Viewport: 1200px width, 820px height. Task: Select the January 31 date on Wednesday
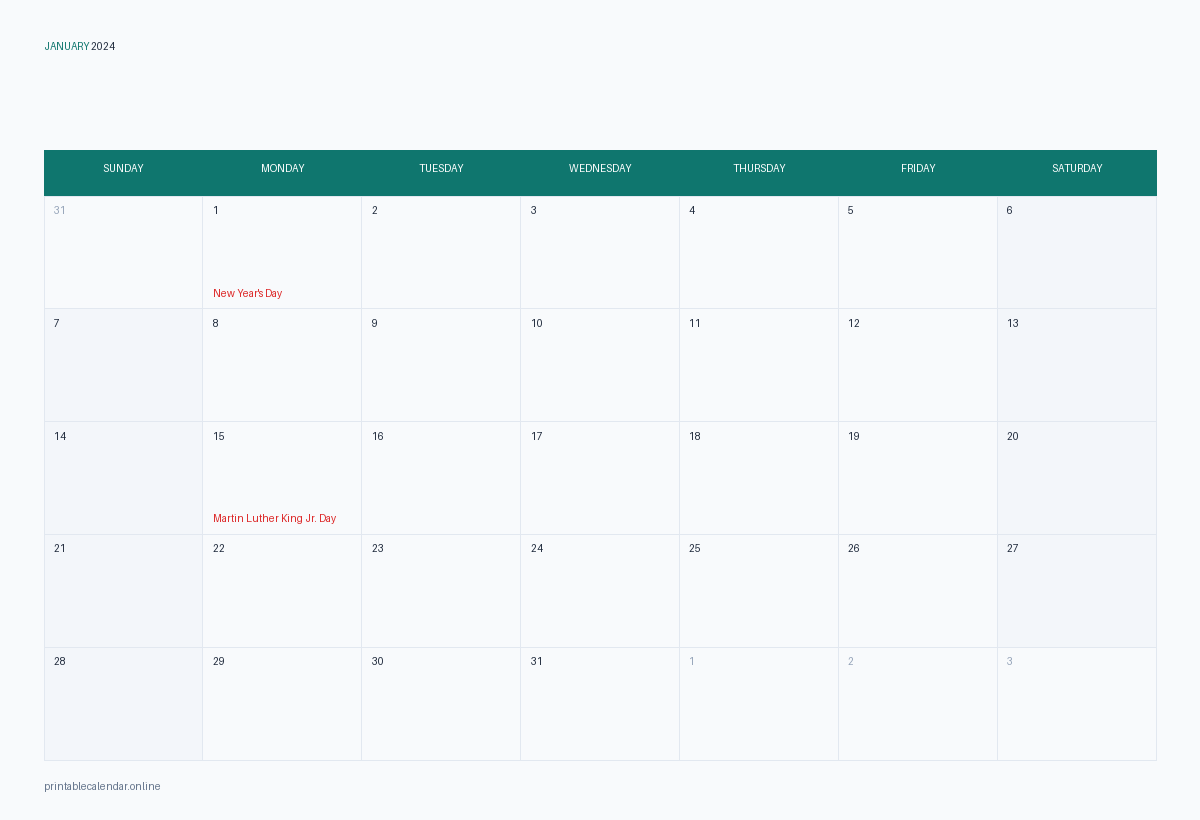(600, 704)
